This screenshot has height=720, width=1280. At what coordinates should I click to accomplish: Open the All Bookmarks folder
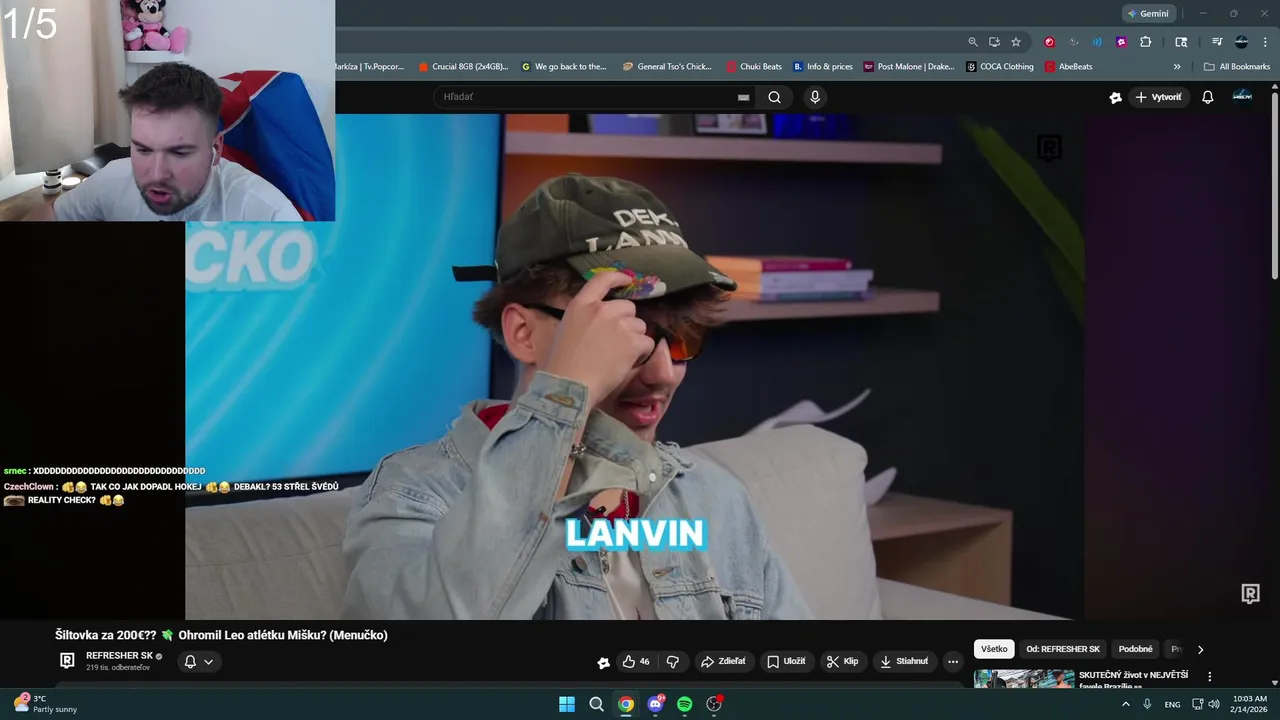1237,67
